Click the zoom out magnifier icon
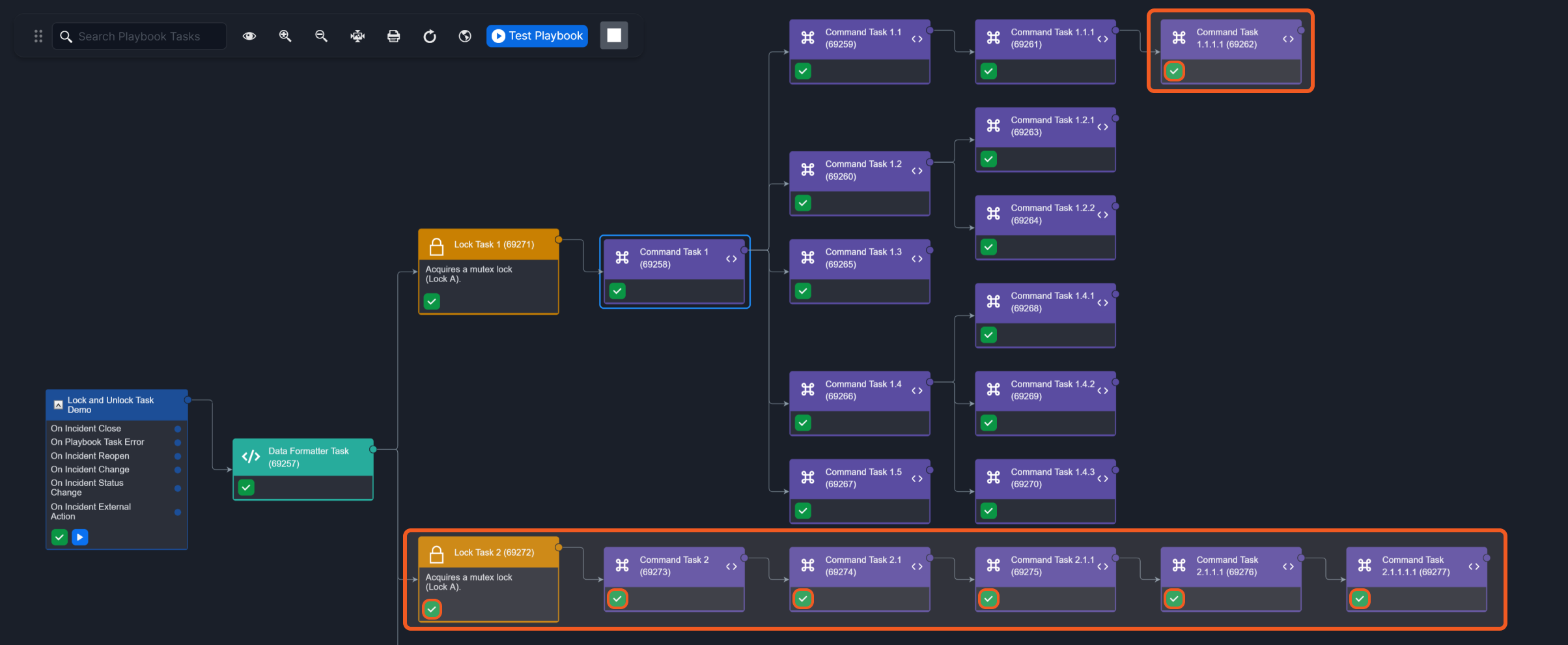Image resolution: width=1568 pixels, height=645 pixels. tap(321, 36)
